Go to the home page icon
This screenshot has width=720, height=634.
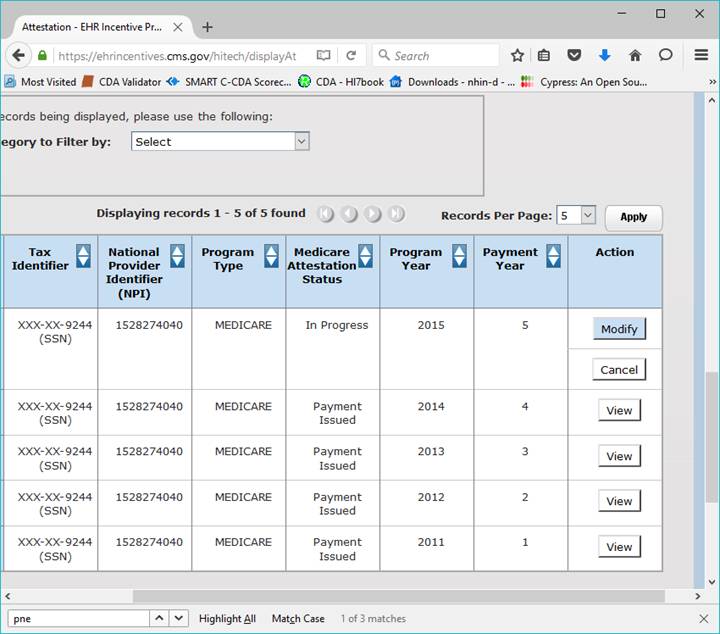coord(634,56)
